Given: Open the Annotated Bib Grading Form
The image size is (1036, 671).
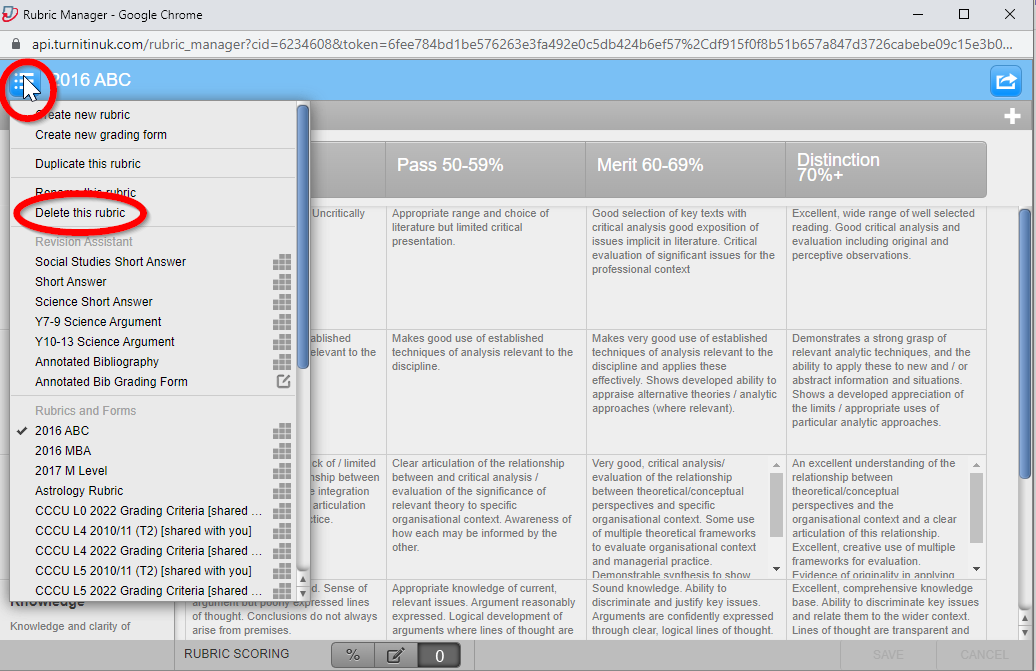Looking at the screenshot, I should click(x=111, y=382).
